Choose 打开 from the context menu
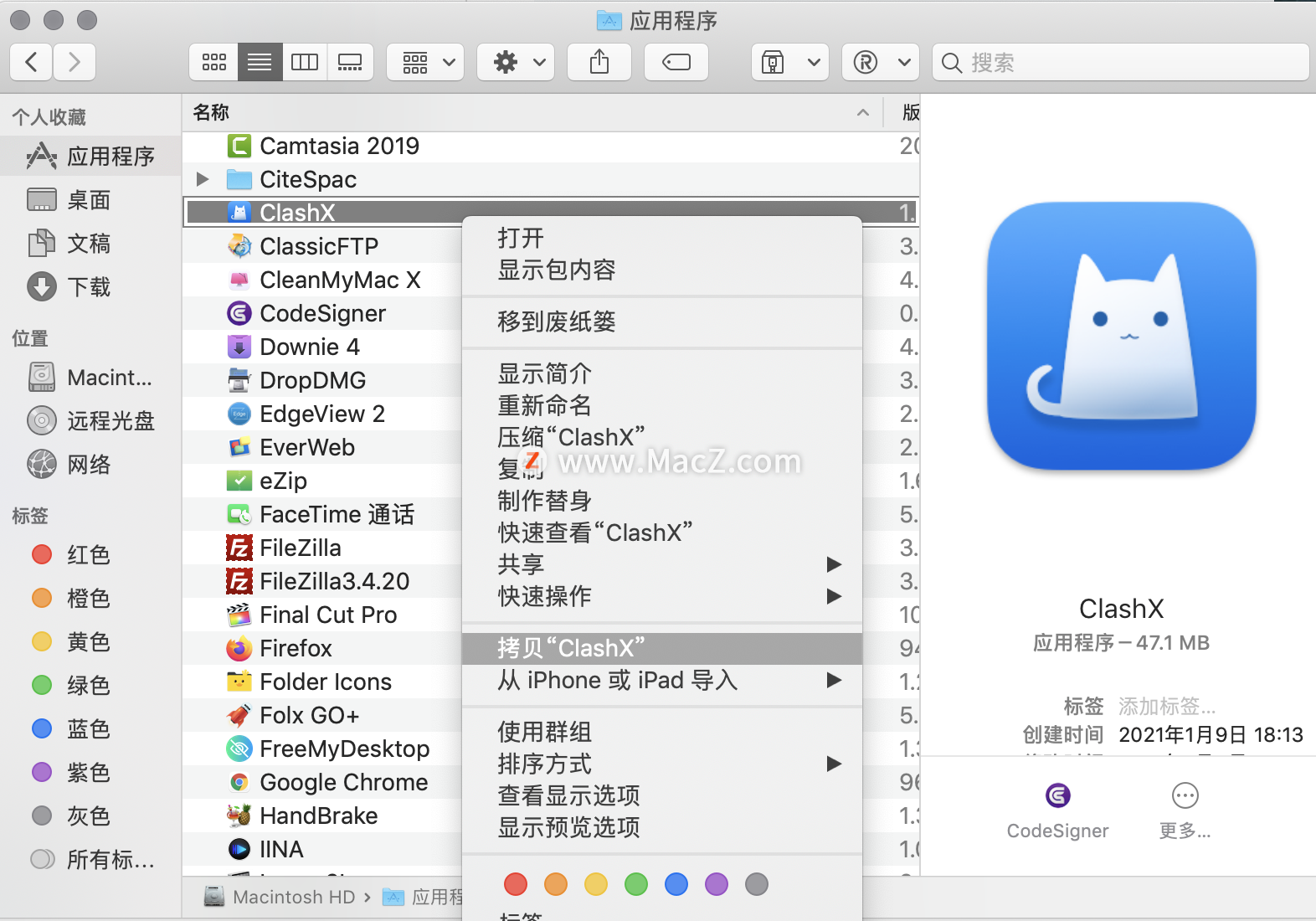This screenshot has height=921, width=1316. (x=662, y=238)
